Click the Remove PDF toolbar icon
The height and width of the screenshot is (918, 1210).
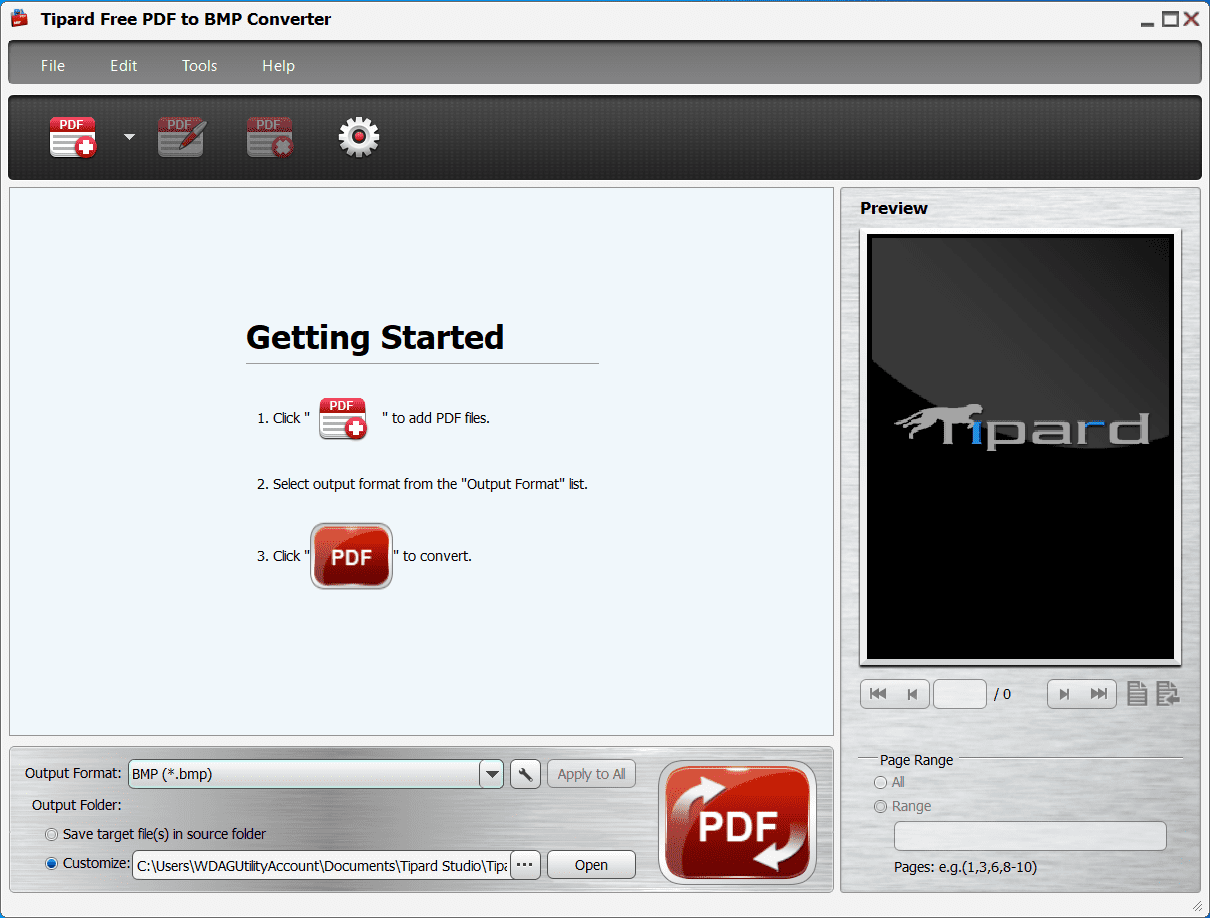[x=270, y=137]
